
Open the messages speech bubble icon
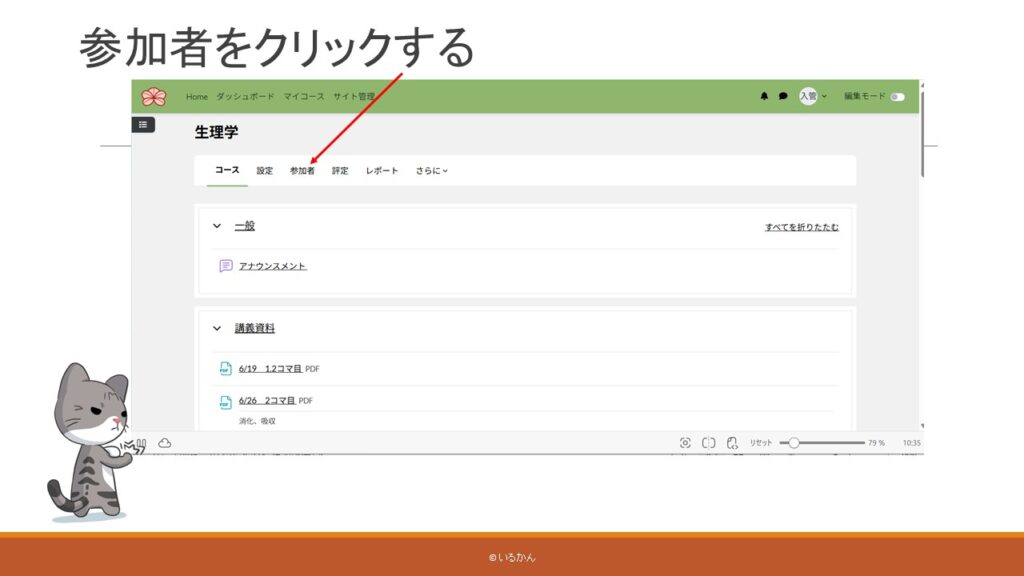click(783, 97)
